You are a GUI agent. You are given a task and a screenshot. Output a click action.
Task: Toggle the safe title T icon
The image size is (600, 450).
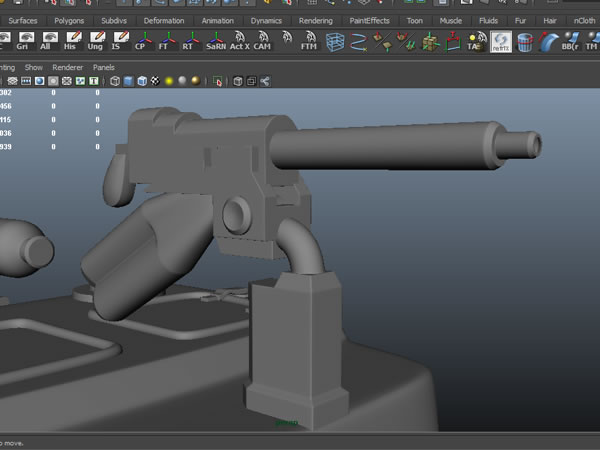[94, 81]
